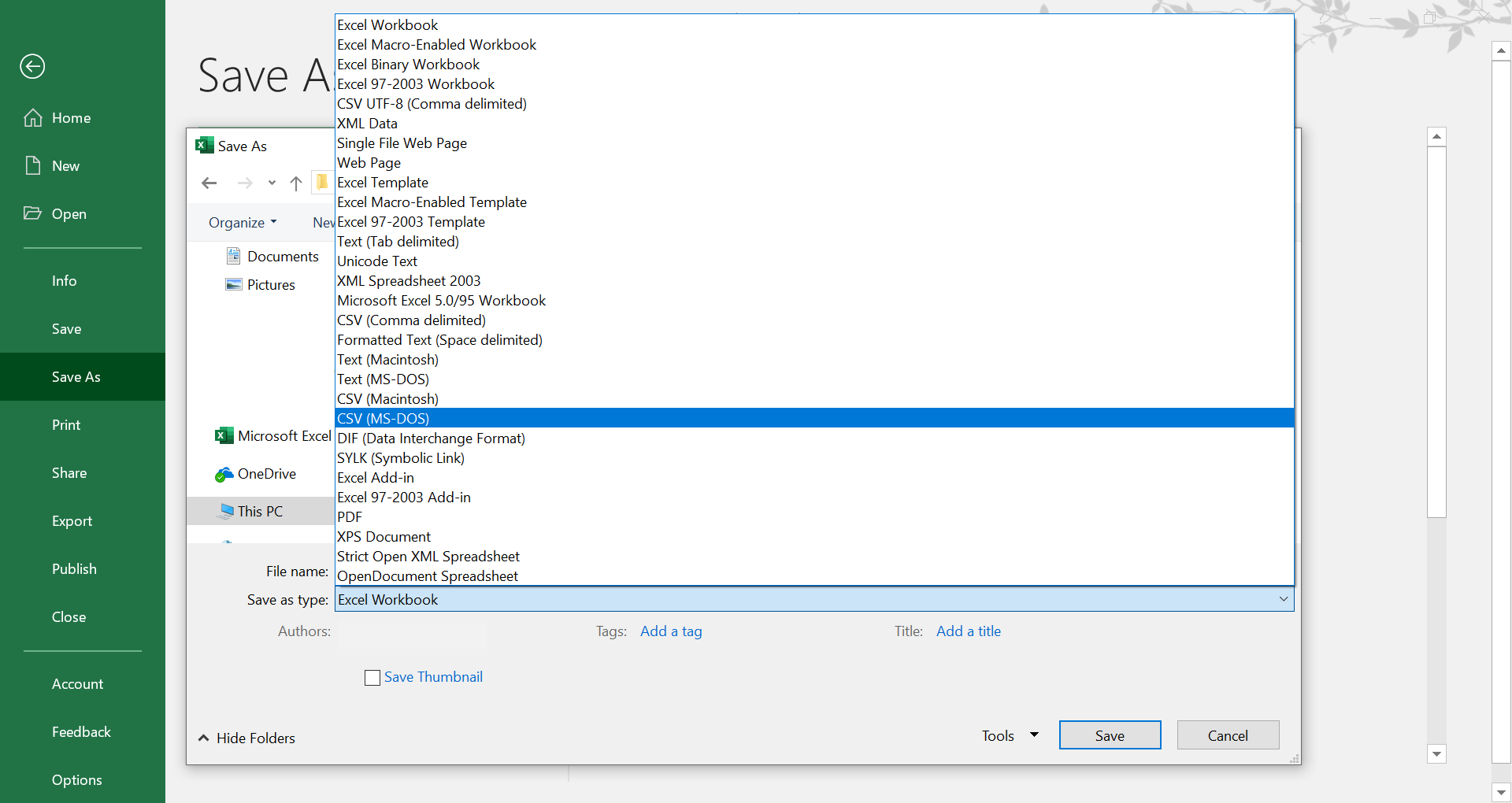Viewport: 1512px width, 803px height.
Task: Select DIF (Data Interchange Format)
Action: tap(814, 438)
